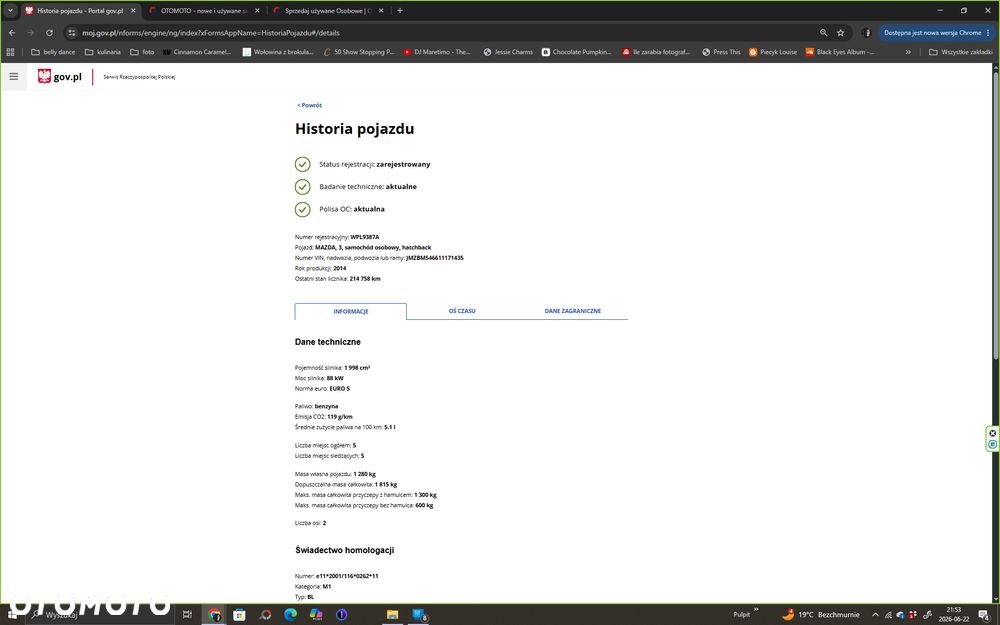The width and height of the screenshot is (1000, 625).
Task: Close the Historia pojazdu browser tab
Action: 133,11
